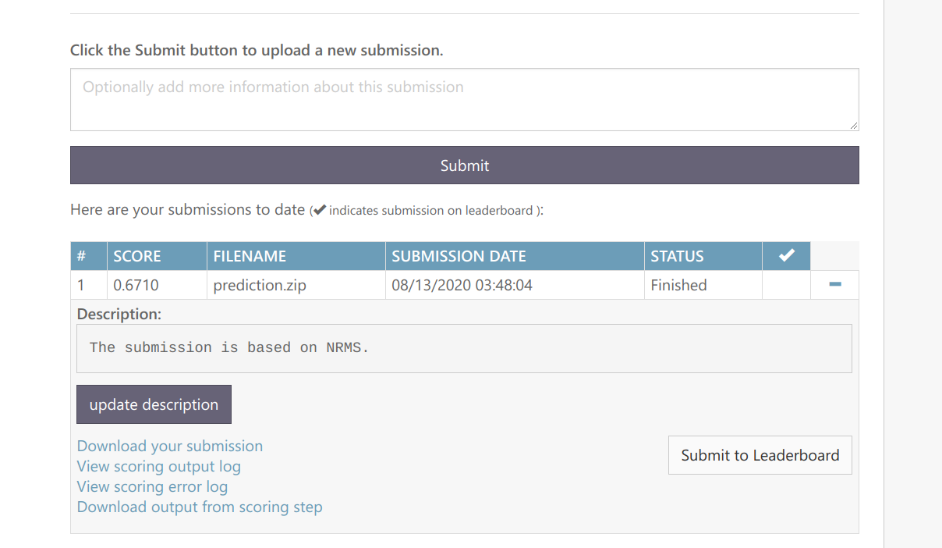Click the 0.6710 score value
The image size is (942, 548).
click(136, 285)
